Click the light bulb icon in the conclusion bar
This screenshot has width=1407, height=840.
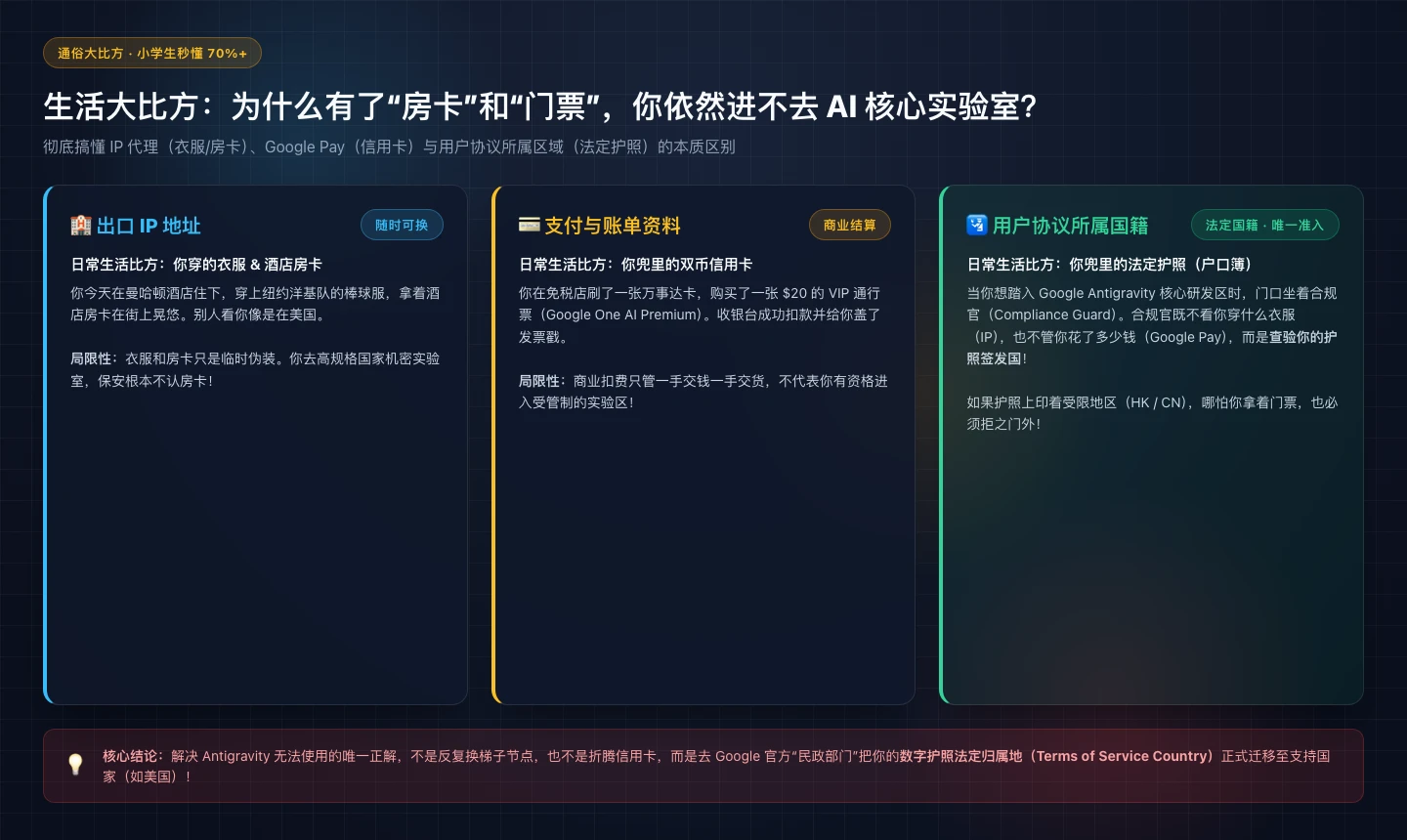click(x=75, y=765)
